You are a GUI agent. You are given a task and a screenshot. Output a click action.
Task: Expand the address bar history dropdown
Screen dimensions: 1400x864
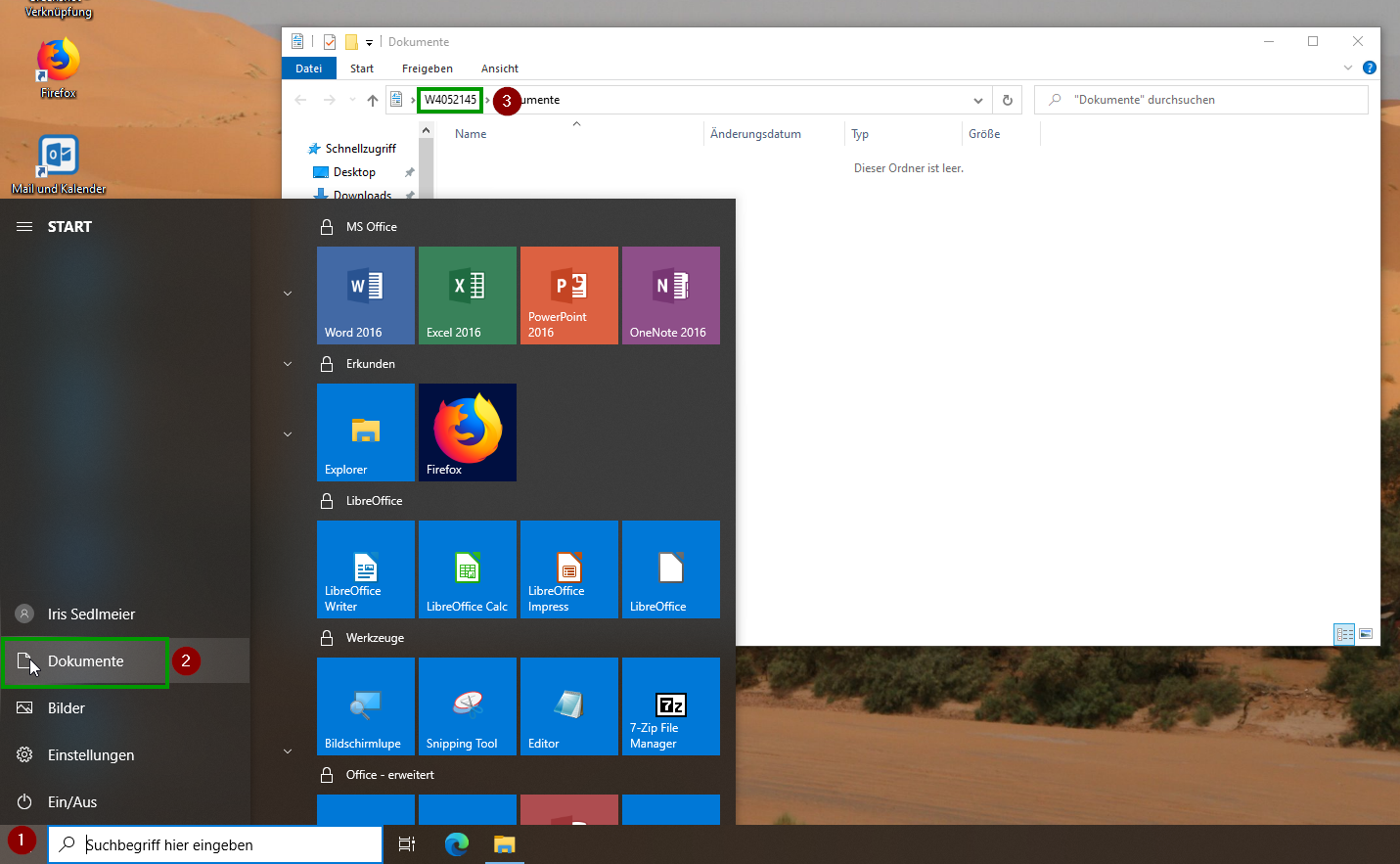click(x=978, y=100)
